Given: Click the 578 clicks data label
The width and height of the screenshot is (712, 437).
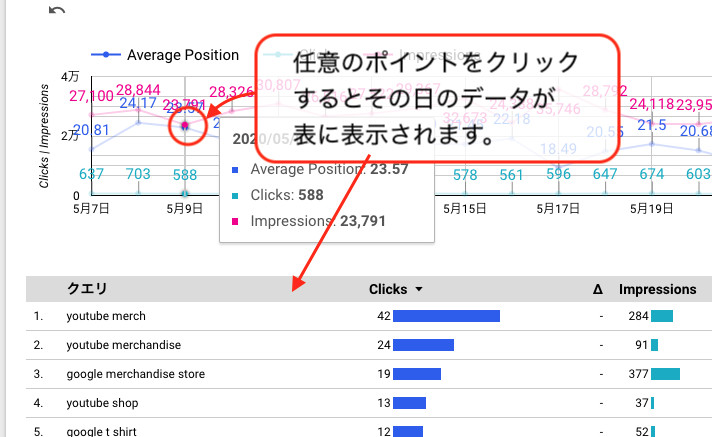Looking at the screenshot, I should pyautogui.click(x=465, y=175).
